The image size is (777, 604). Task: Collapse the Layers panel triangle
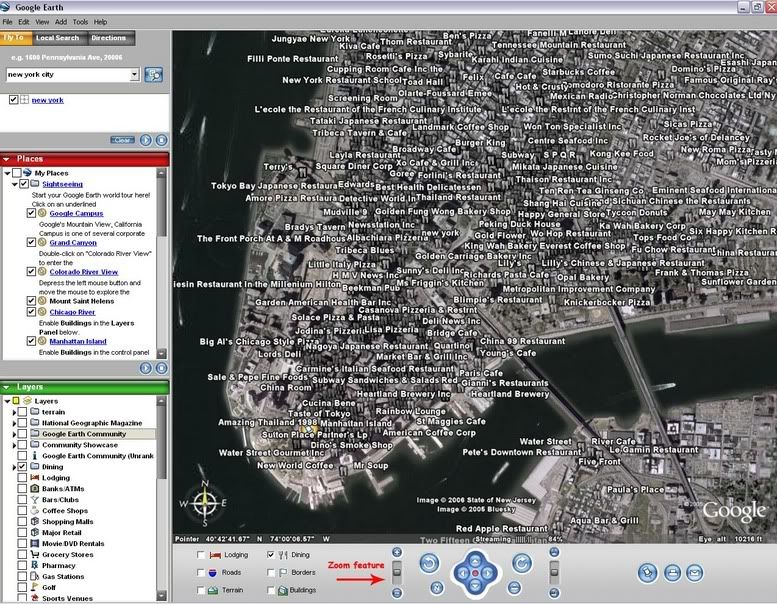tap(6, 387)
